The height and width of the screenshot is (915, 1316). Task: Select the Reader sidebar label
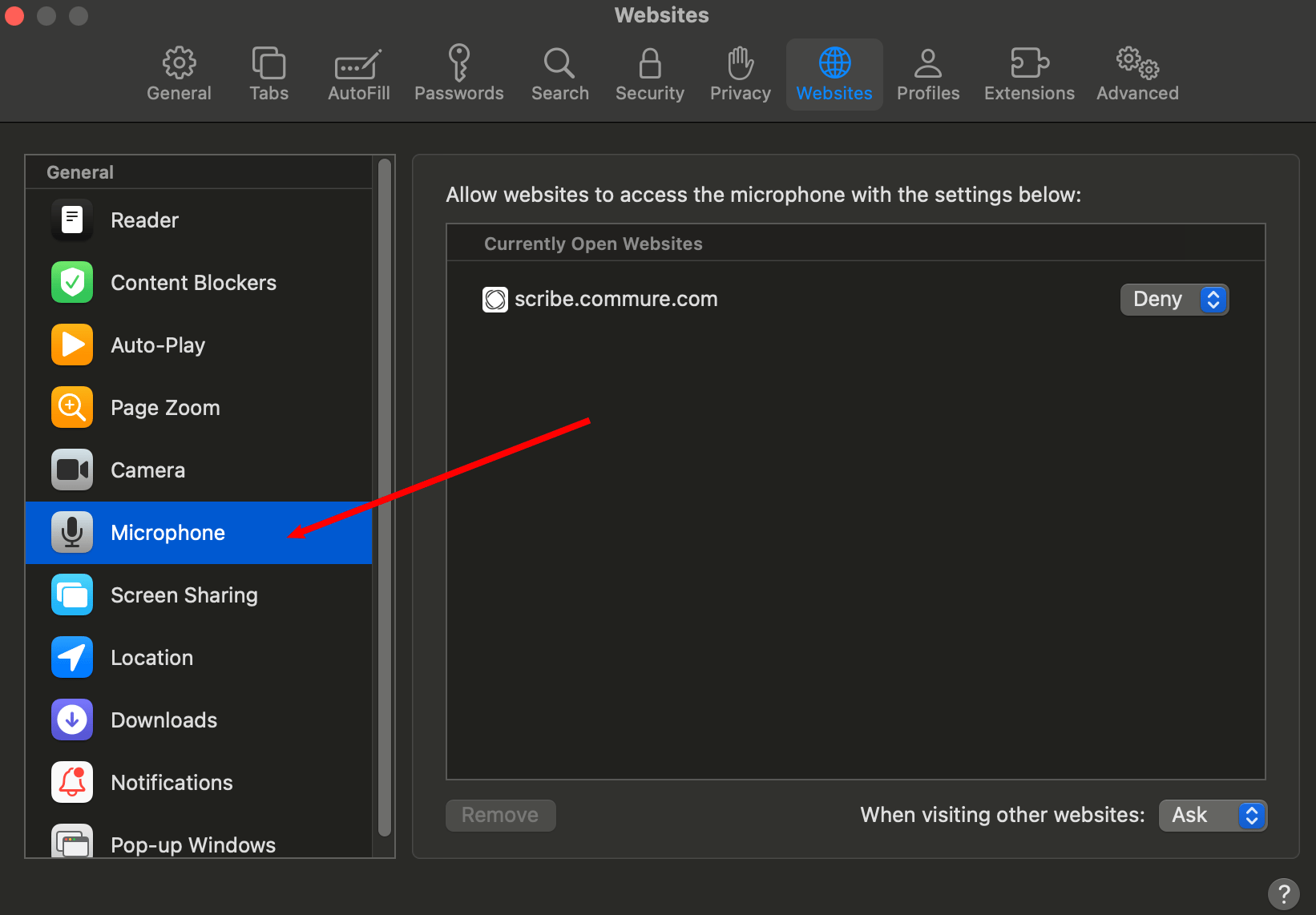[144, 220]
